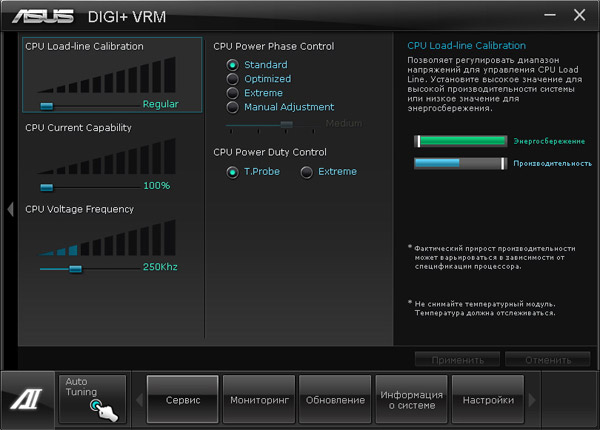Click the DIGI+ VRM title text
The width and height of the screenshot is (600, 430).
tap(127, 17)
